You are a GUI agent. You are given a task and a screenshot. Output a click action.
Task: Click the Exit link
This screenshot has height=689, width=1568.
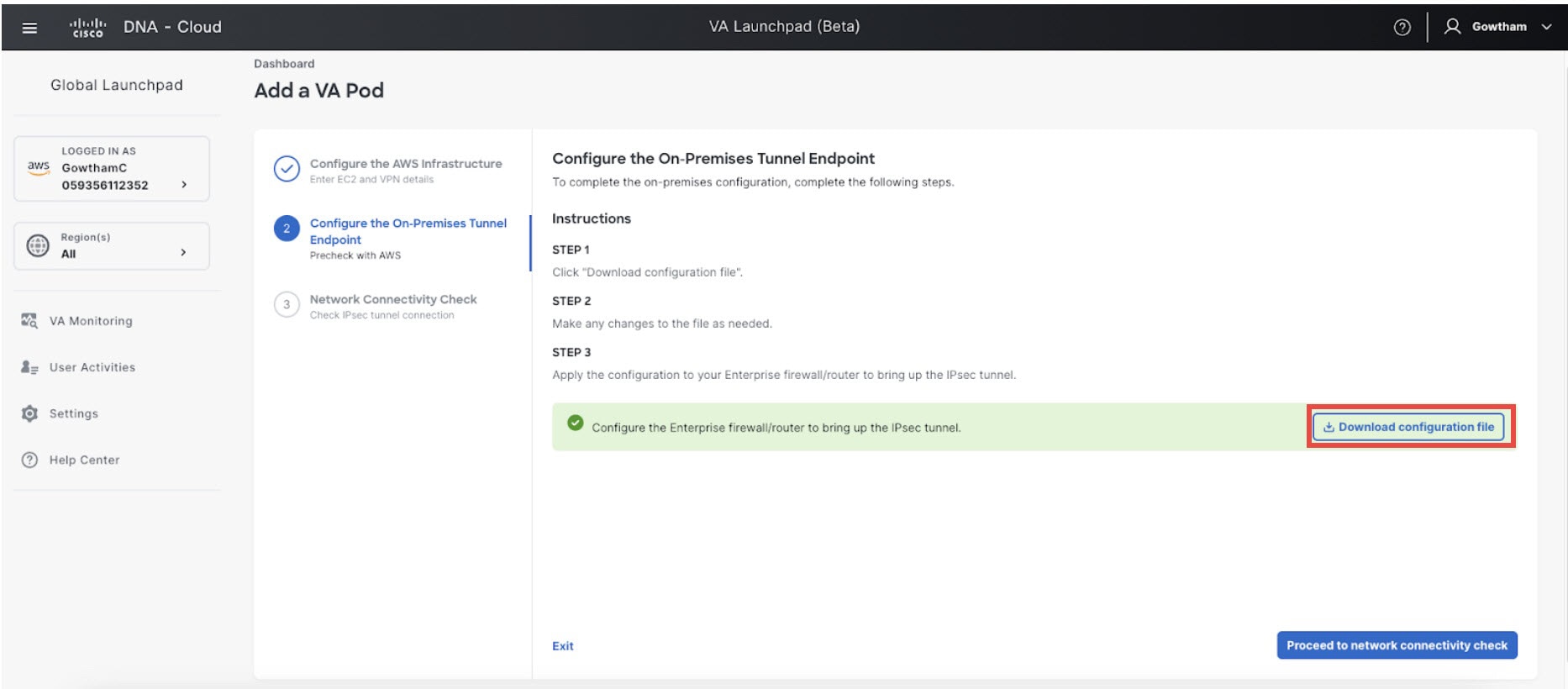coord(563,646)
